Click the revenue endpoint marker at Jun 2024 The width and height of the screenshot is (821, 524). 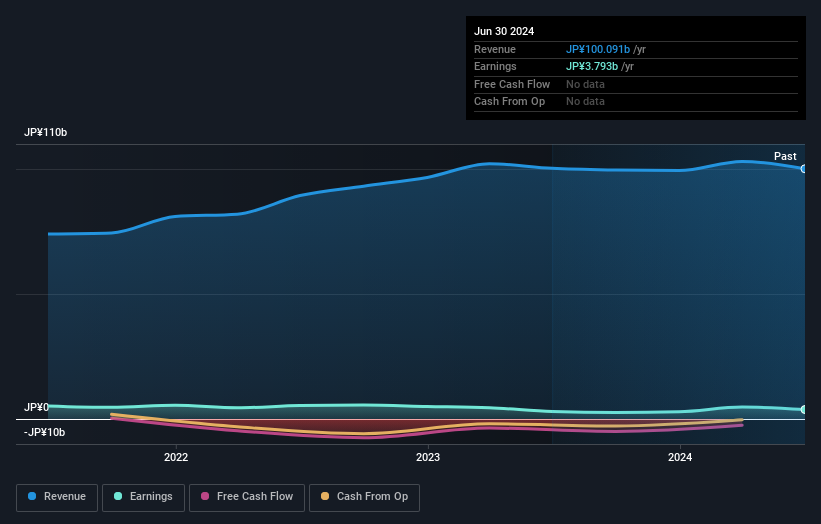[x=804, y=169]
